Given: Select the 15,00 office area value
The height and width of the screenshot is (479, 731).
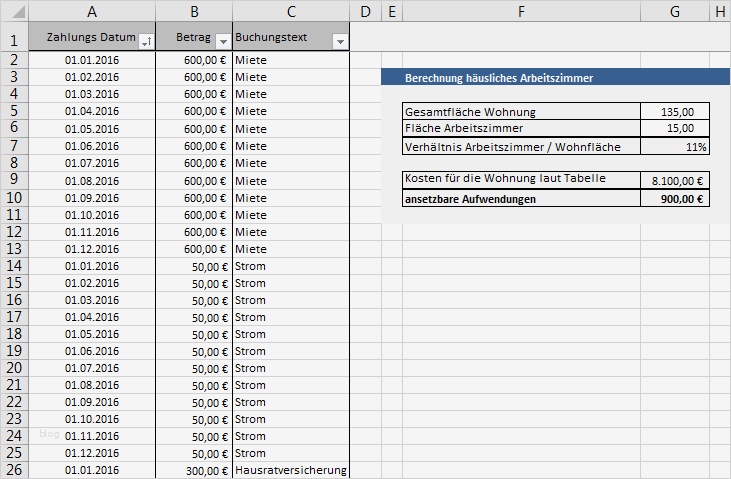Looking at the screenshot, I should (675, 128).
